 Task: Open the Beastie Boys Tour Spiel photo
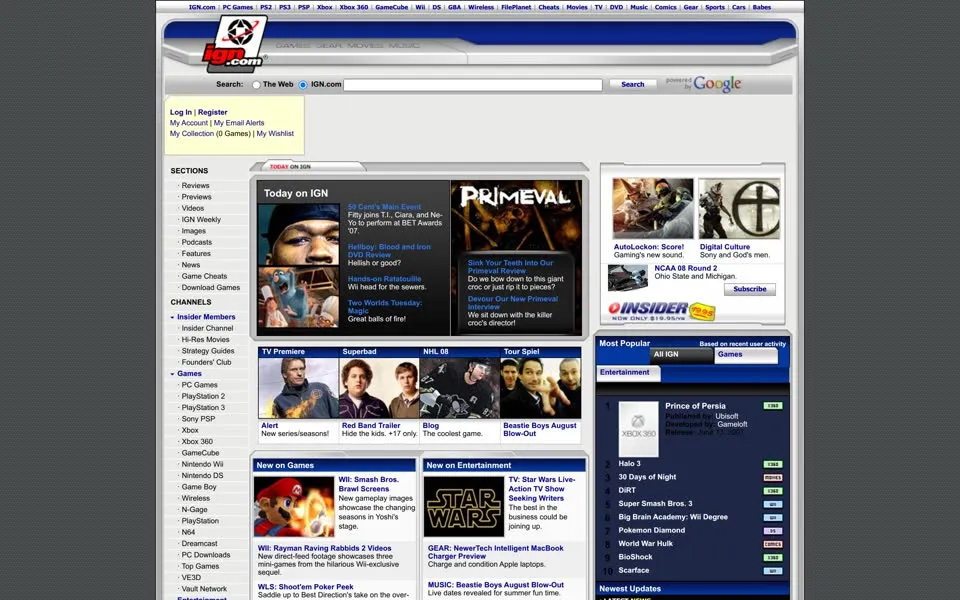pos(541,388)
